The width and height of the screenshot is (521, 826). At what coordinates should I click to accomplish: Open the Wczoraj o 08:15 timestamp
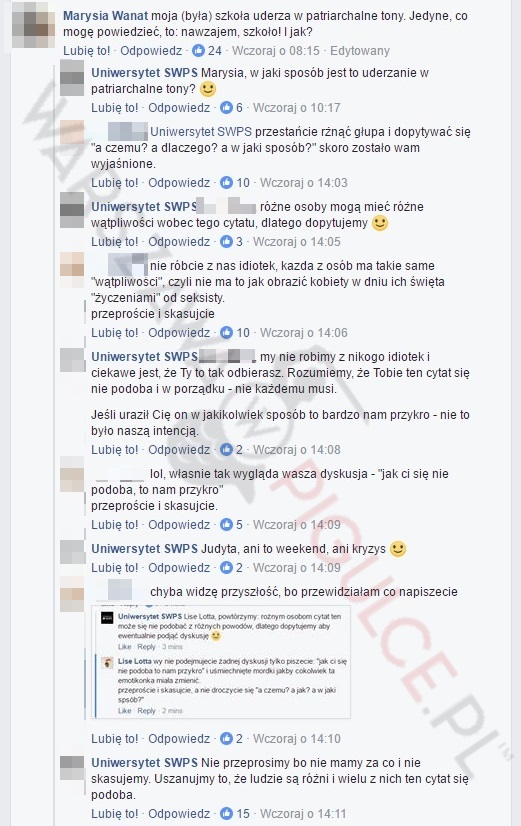pyautogui.click(x=276, y=51)
